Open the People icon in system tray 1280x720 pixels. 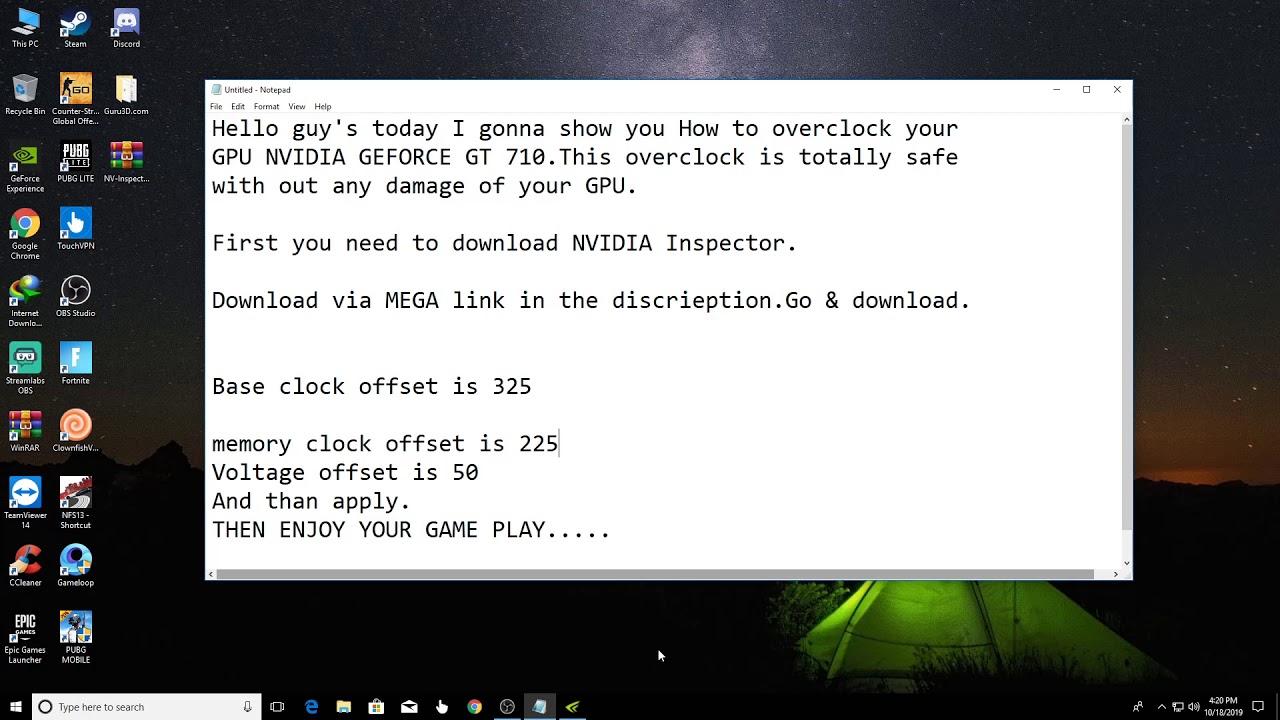[x=1138, y=707]
